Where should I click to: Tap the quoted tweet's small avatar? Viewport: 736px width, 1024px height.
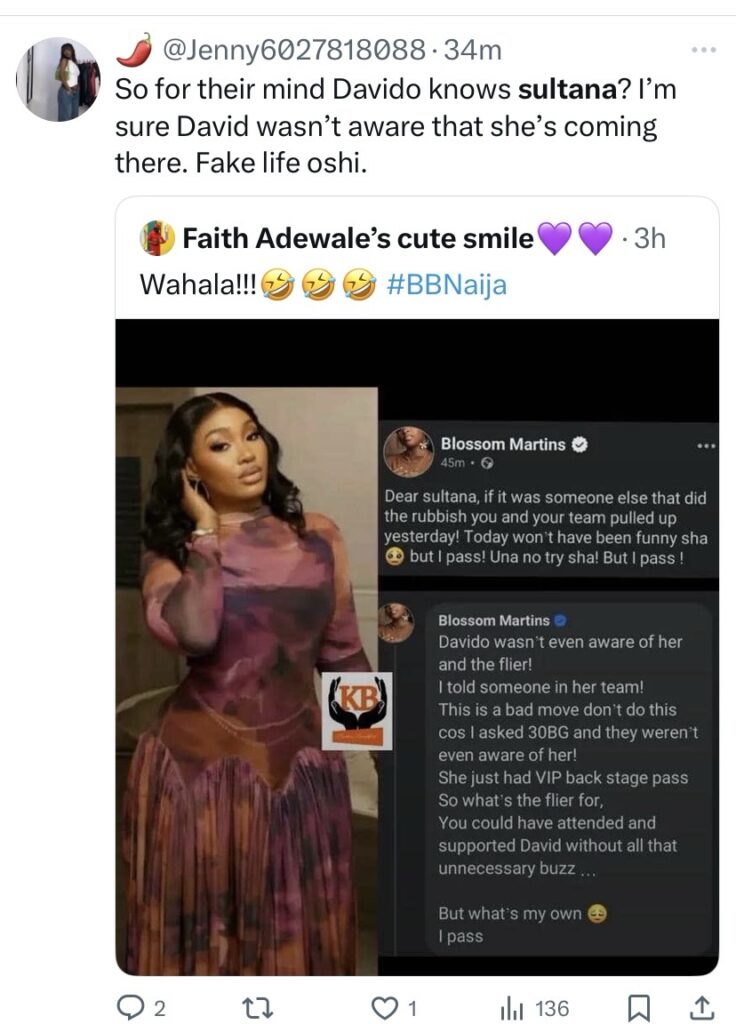tap(158, 239)
